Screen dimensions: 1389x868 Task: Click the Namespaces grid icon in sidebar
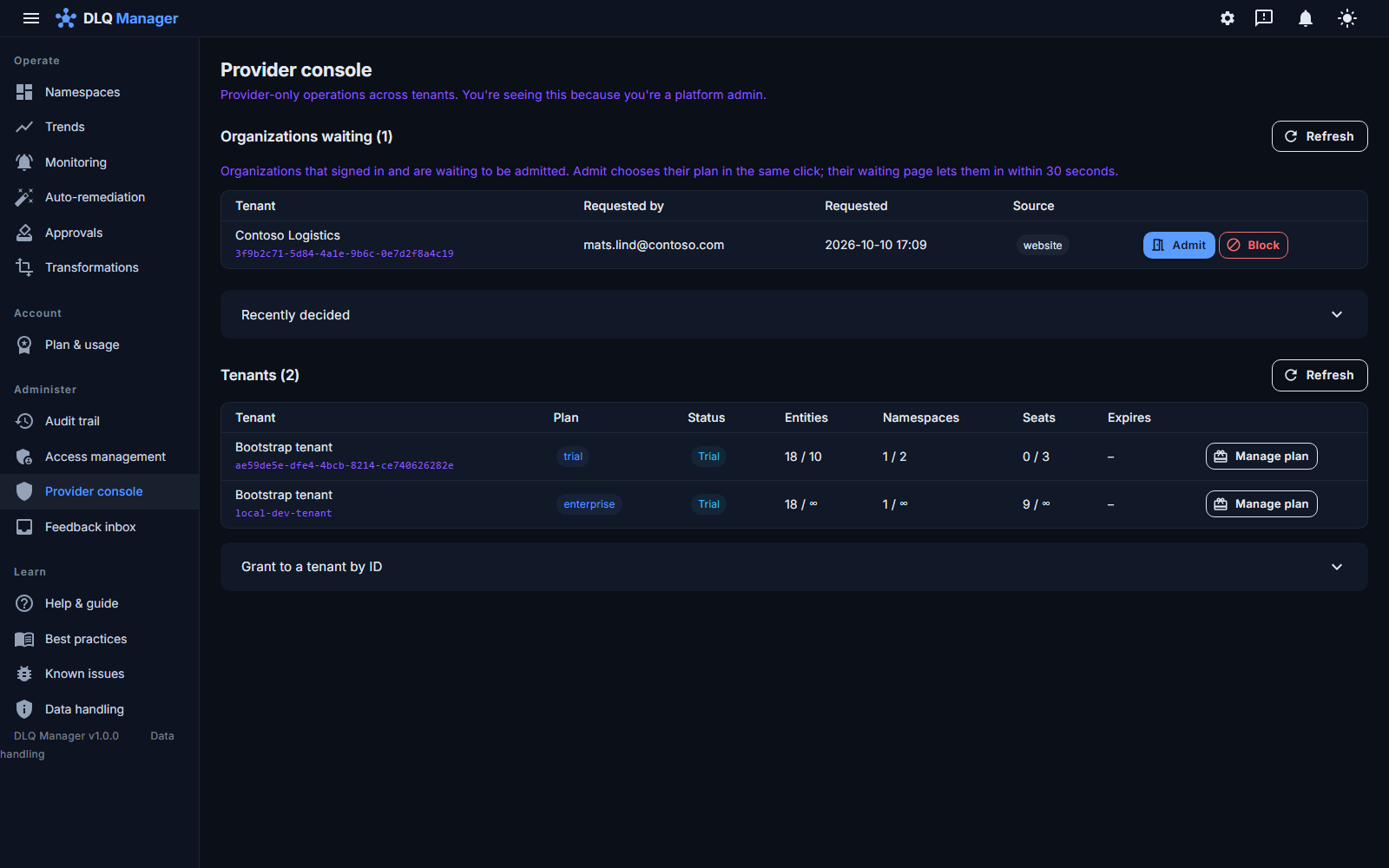(24, 92)
